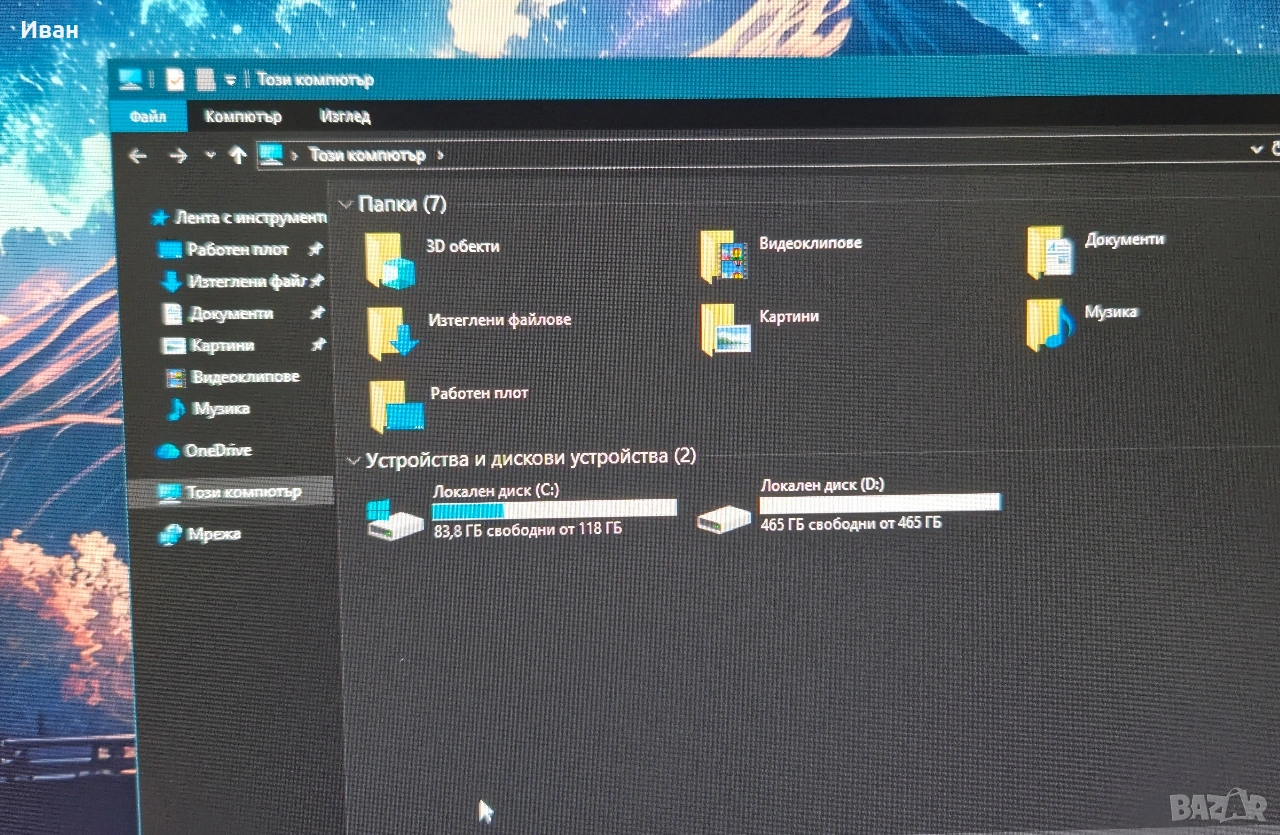Open the Работен плот folder icon
The width and height of the screenshot is (1280, 835).
point(396,406)
